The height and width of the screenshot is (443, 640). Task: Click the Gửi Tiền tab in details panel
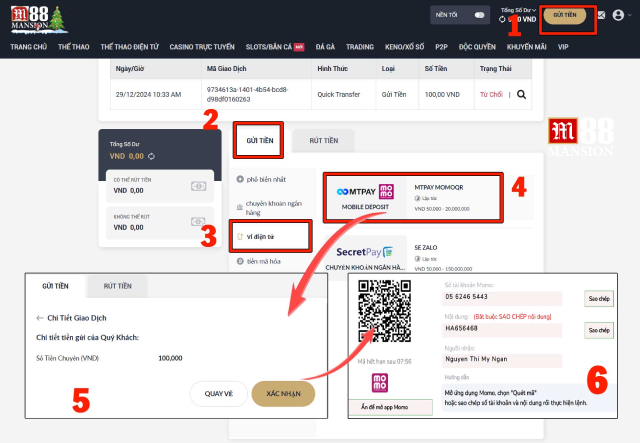(56, 286)
